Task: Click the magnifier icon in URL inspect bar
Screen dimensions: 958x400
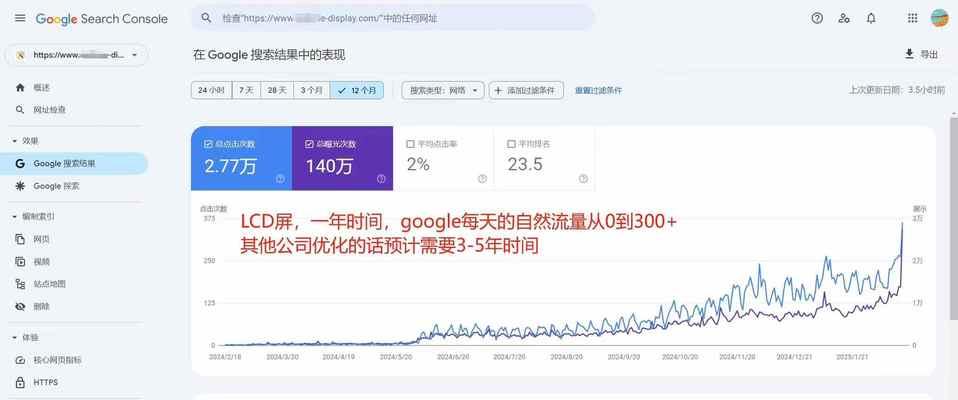Action: 207,18
